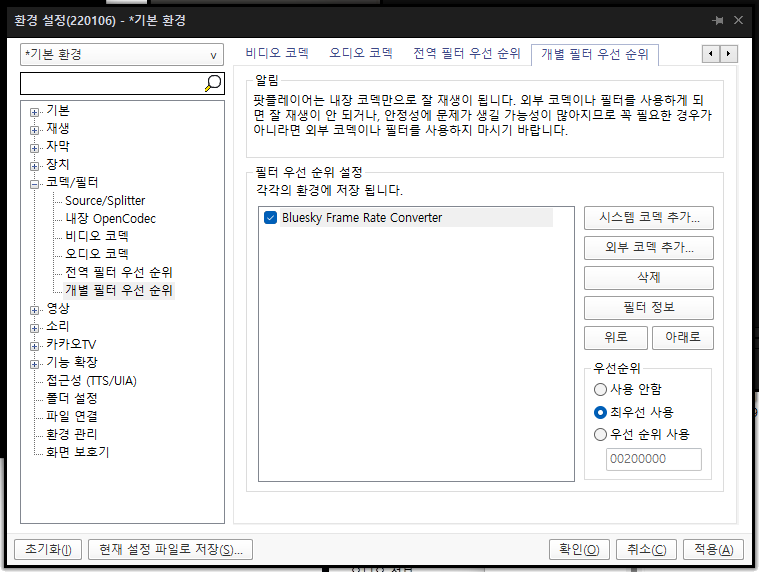Move the filter up with 위로
This screenshot has height=572, width=759.
coord(616,338)
